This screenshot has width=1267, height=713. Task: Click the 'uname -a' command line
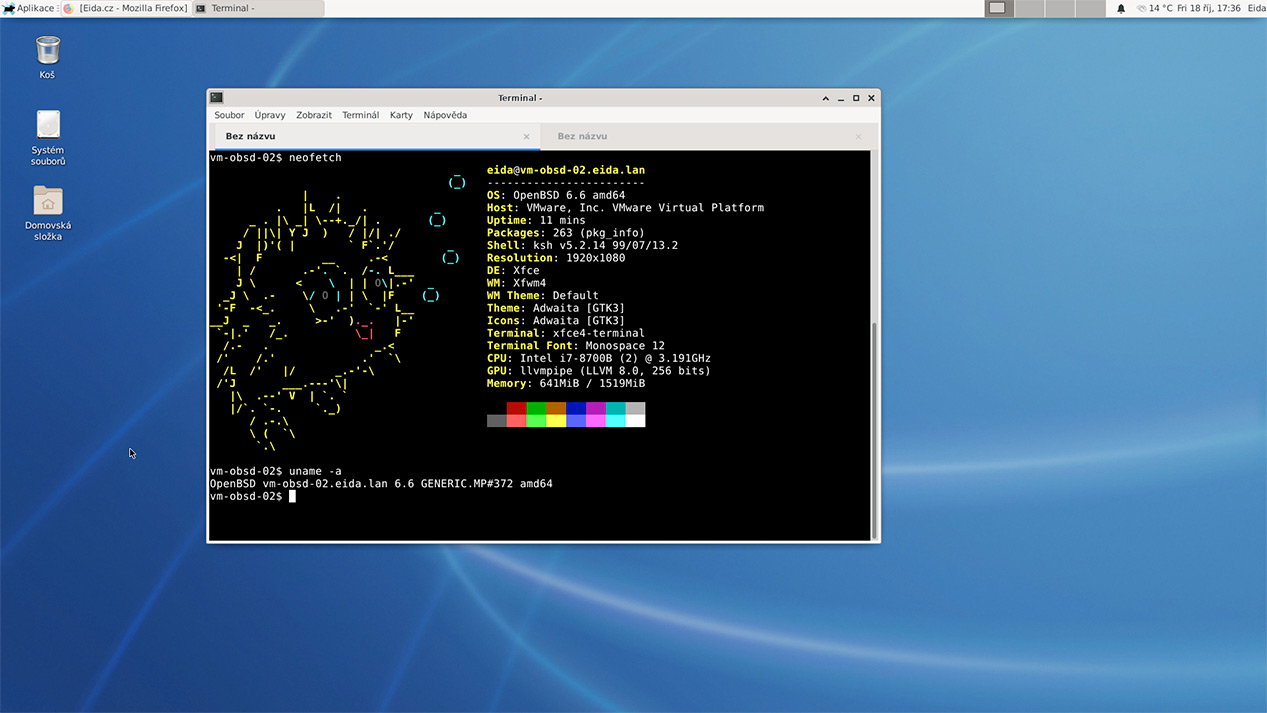tap(276, 471)
